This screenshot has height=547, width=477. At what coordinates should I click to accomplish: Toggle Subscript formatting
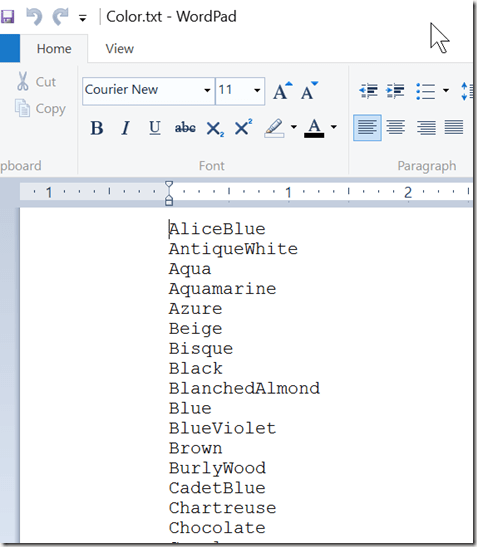(x=215, y=128)
